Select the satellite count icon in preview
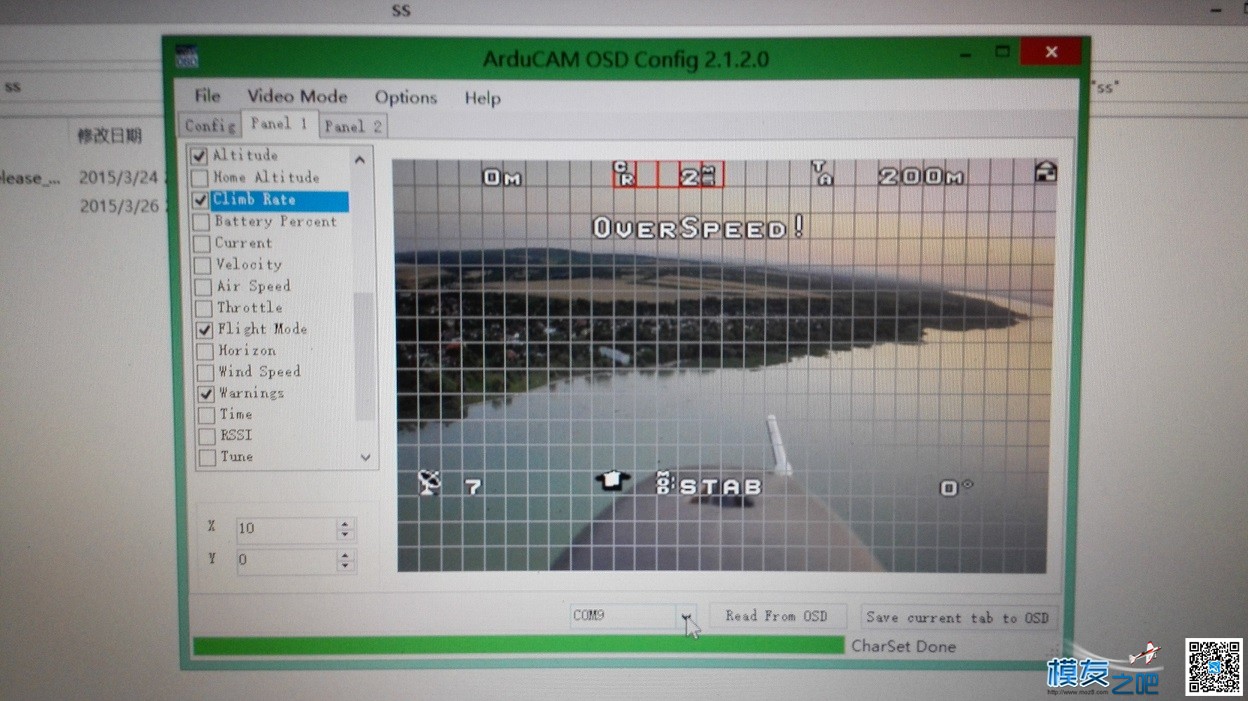Viewport: 1248px width, 701px height. click(429, 484)
